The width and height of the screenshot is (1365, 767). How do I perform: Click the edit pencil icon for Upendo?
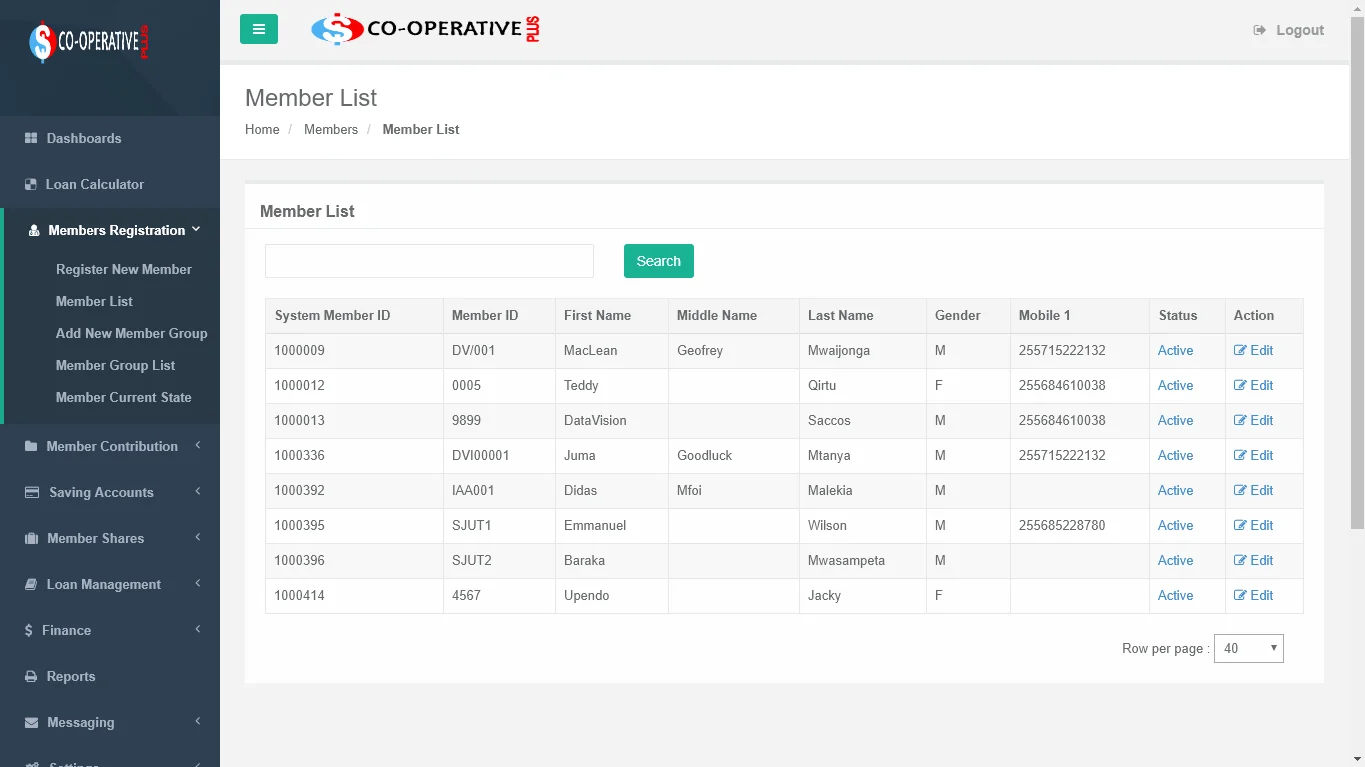pyautogui.click(x=1240, y=595)
